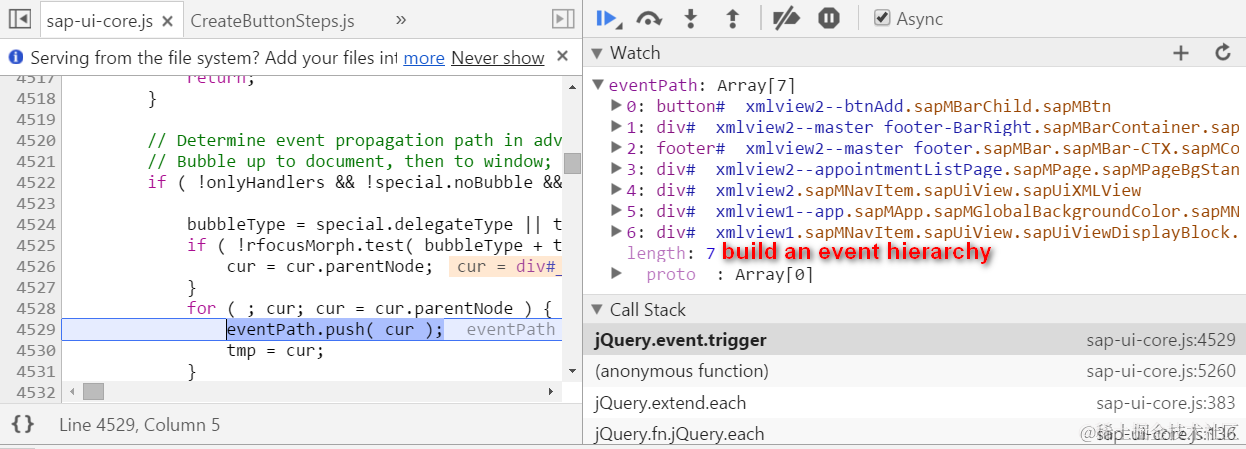This screenshot has width=1246, height=449.
Task: Expand the proto Array[0] entry
Action: pyautogui.click(x=617, y=274)
